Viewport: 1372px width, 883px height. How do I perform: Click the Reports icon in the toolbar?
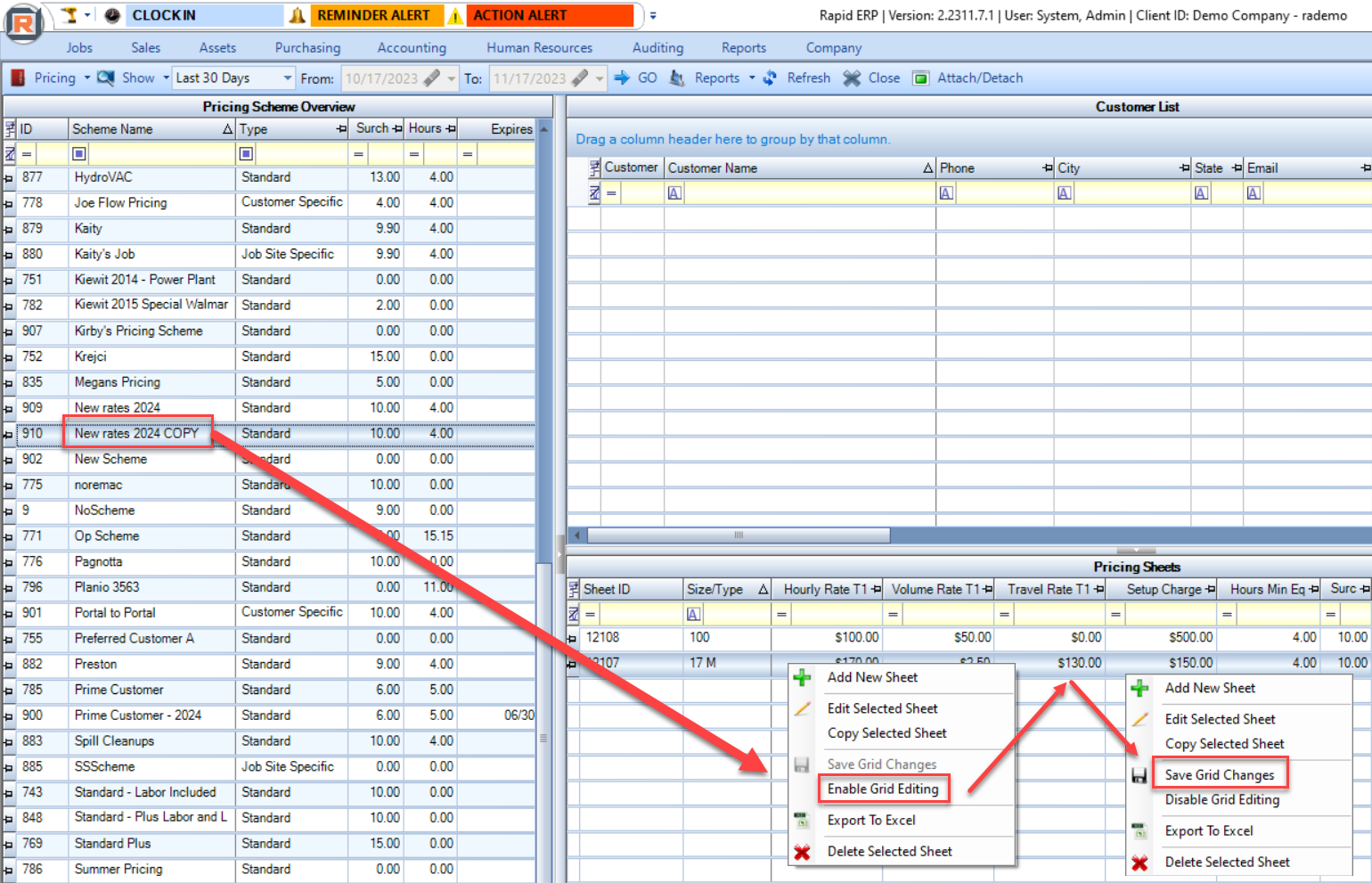[677, 78]
